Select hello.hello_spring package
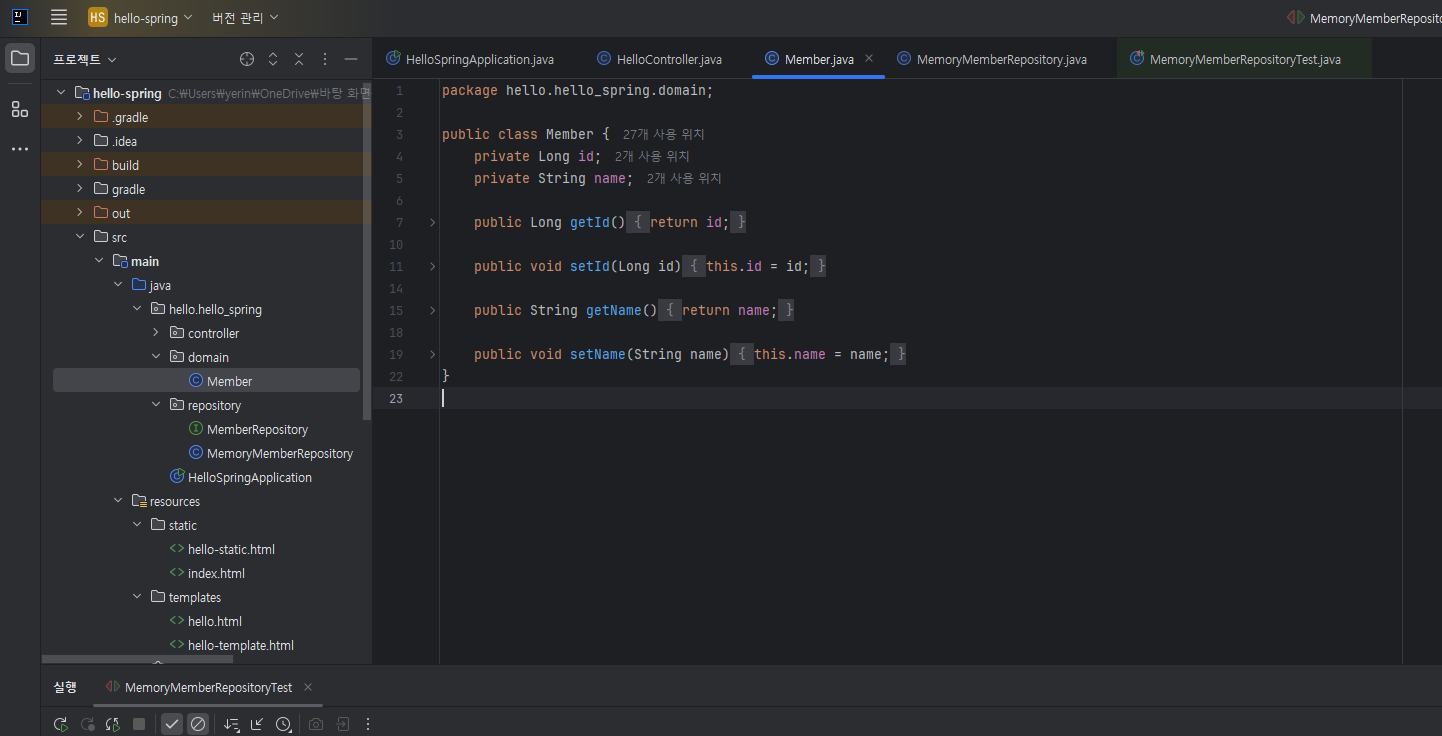1442x736 pixels. 206,309
